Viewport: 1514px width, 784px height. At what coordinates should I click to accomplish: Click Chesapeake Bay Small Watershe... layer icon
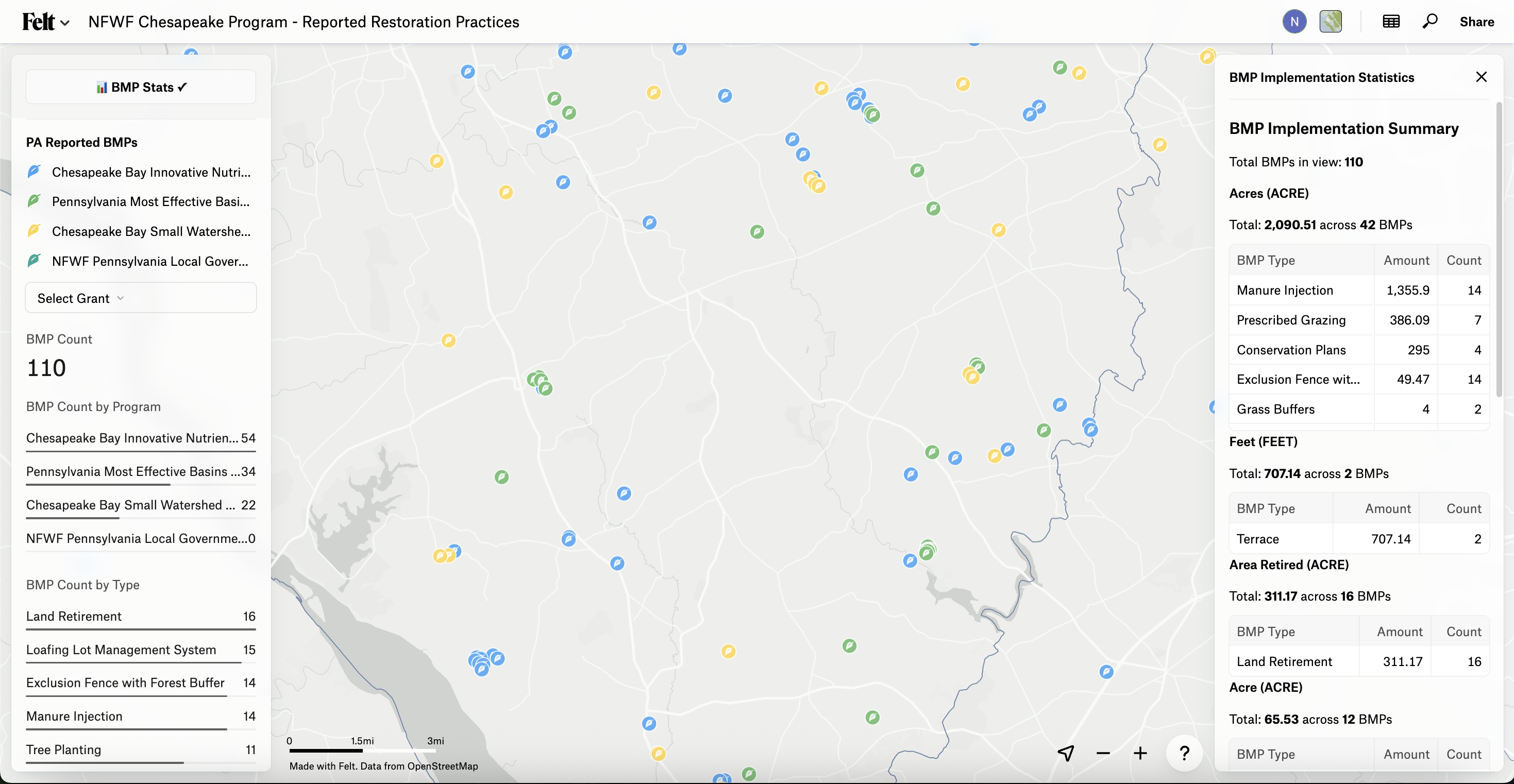34,231
